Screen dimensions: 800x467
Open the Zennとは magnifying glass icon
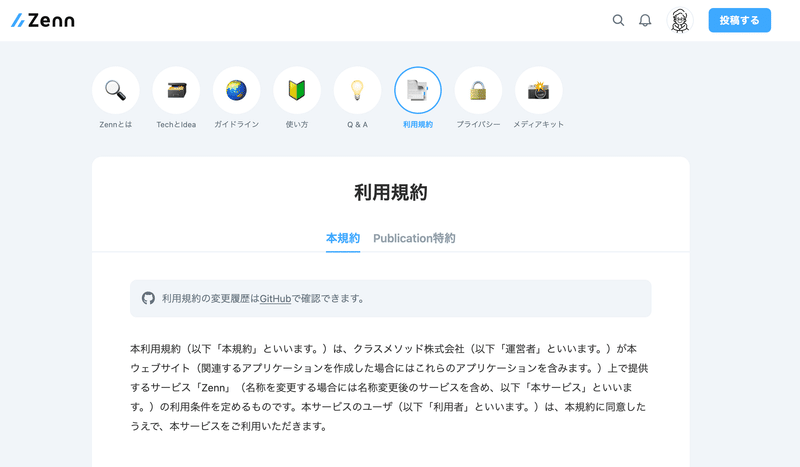(116, 90)
